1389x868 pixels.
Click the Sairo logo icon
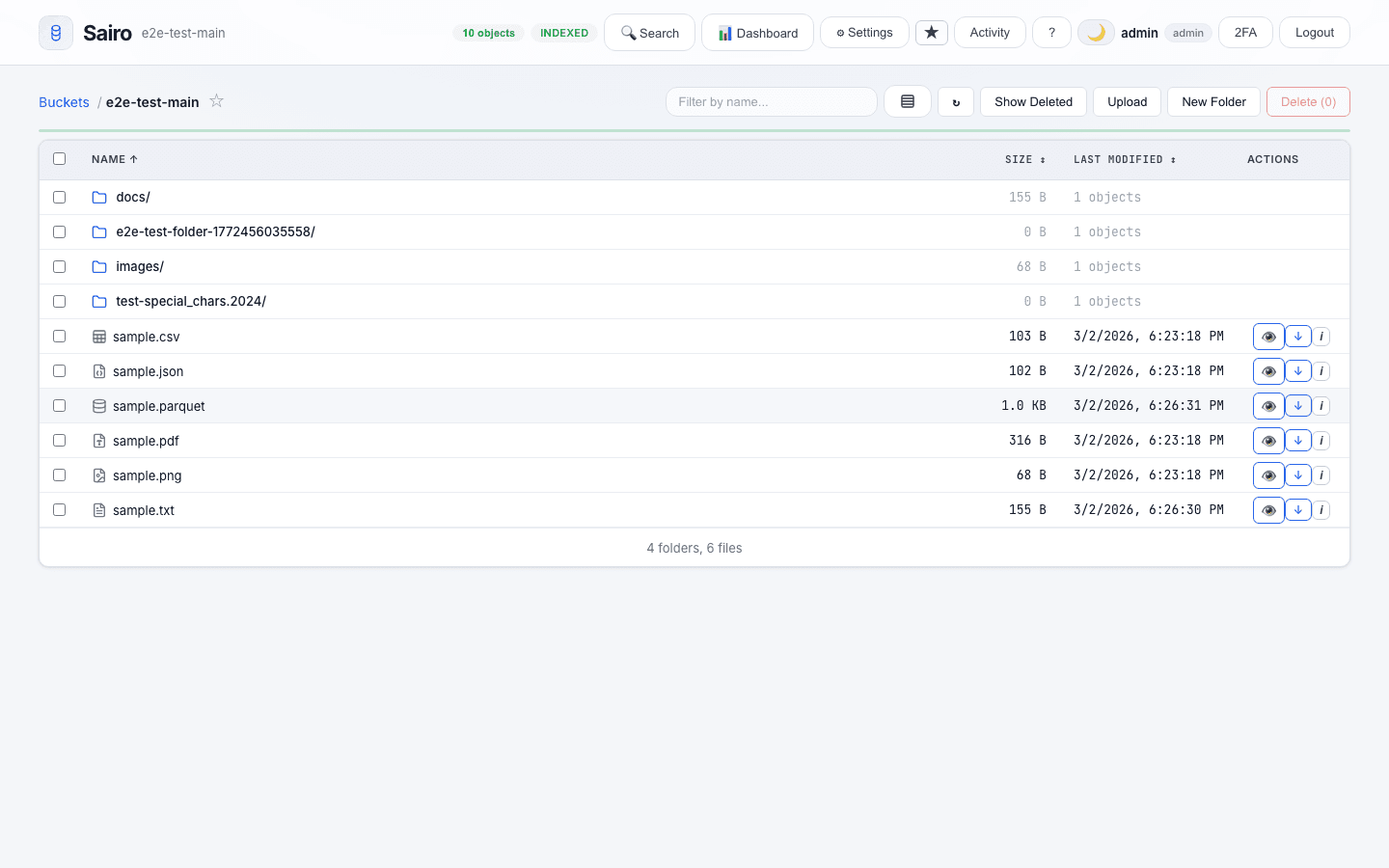point(56,33)
